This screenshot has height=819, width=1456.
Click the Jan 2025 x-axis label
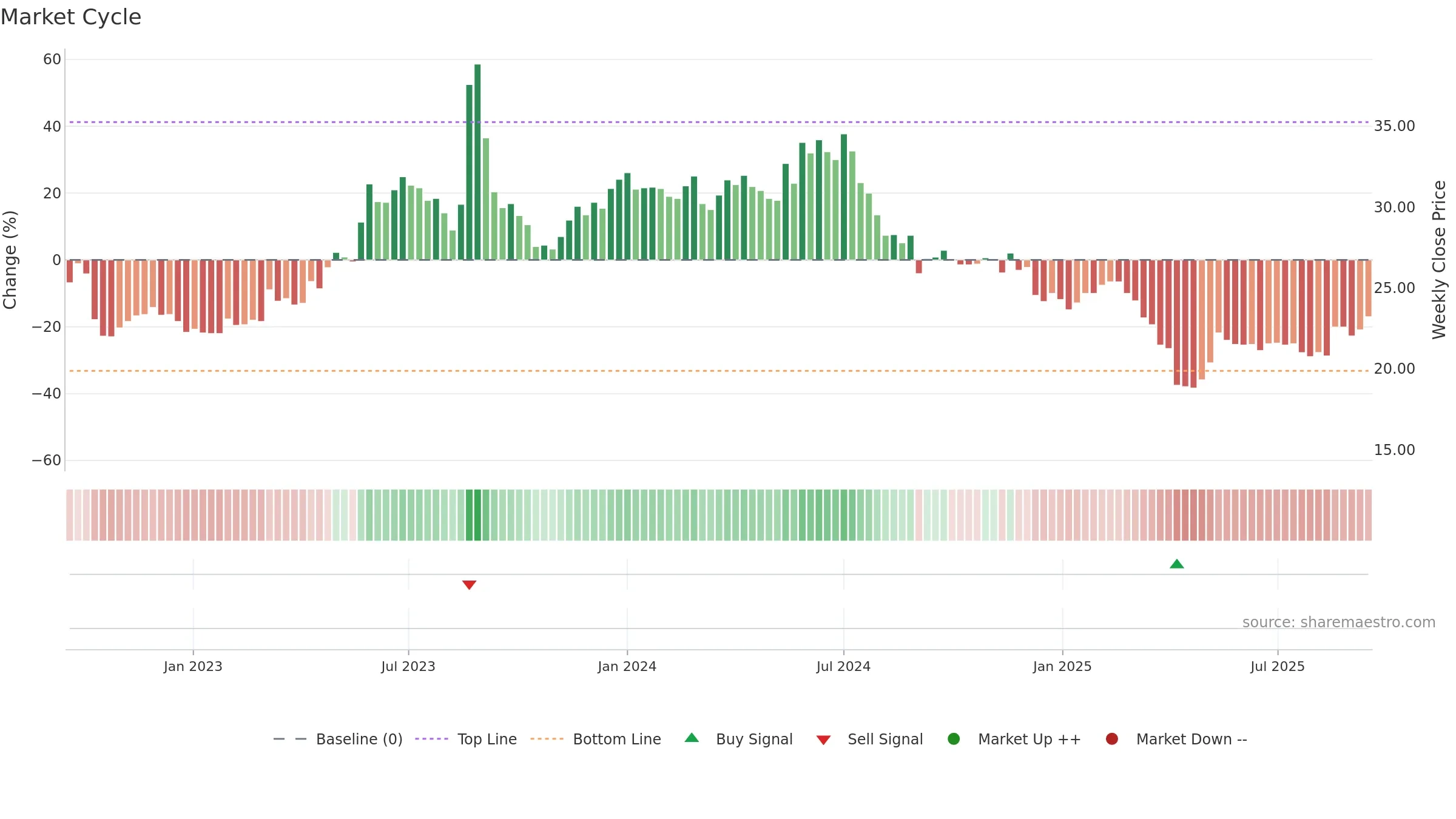point(1062,667)
